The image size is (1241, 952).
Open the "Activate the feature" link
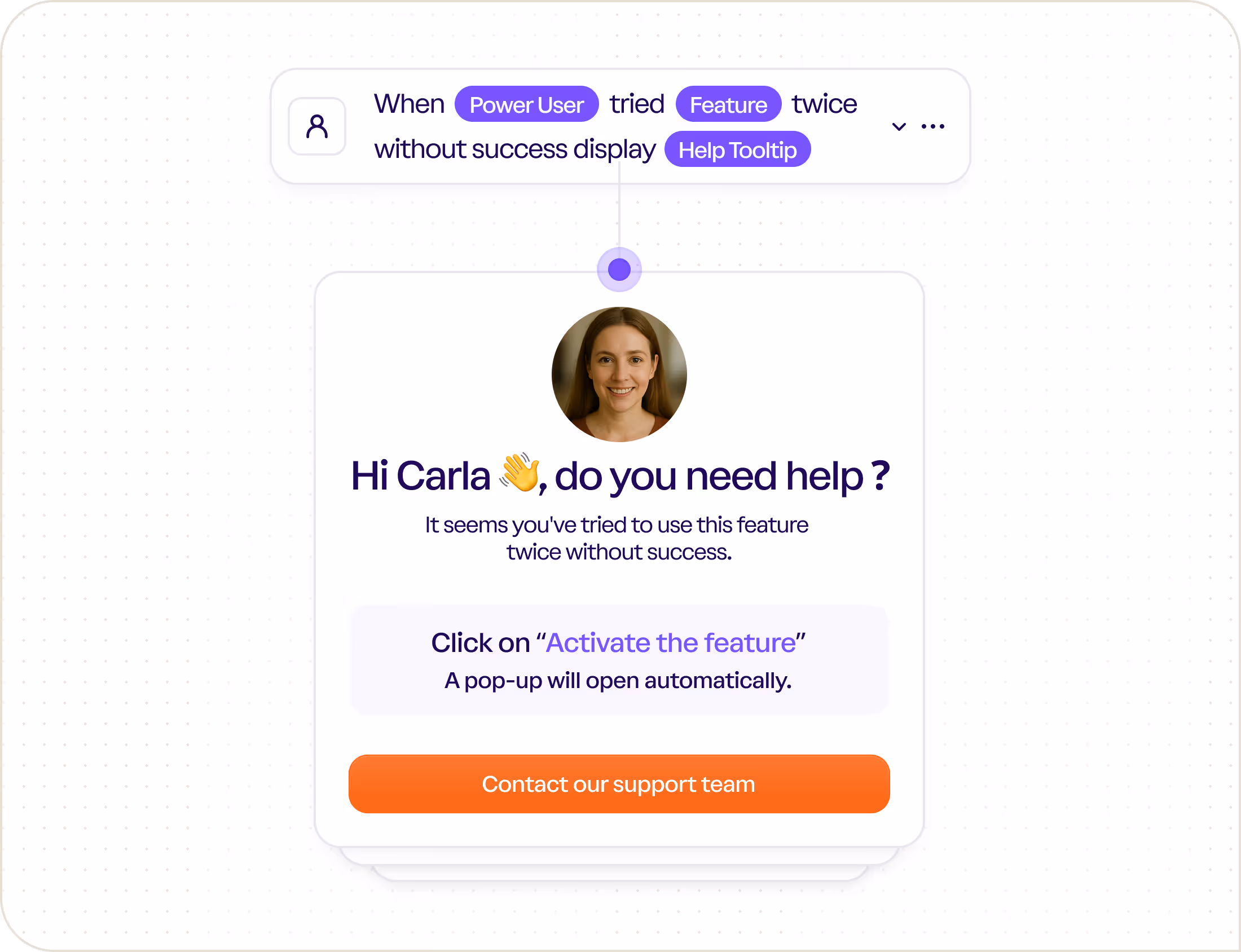coord(670,642)
